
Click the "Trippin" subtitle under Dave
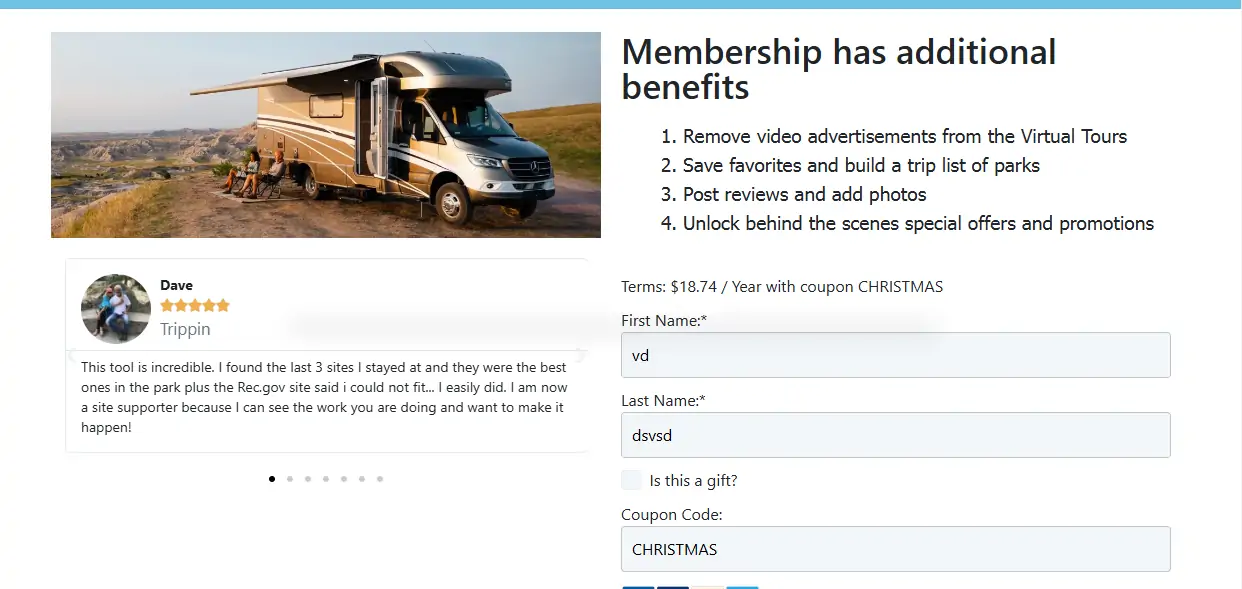click(x=185, y=329)
